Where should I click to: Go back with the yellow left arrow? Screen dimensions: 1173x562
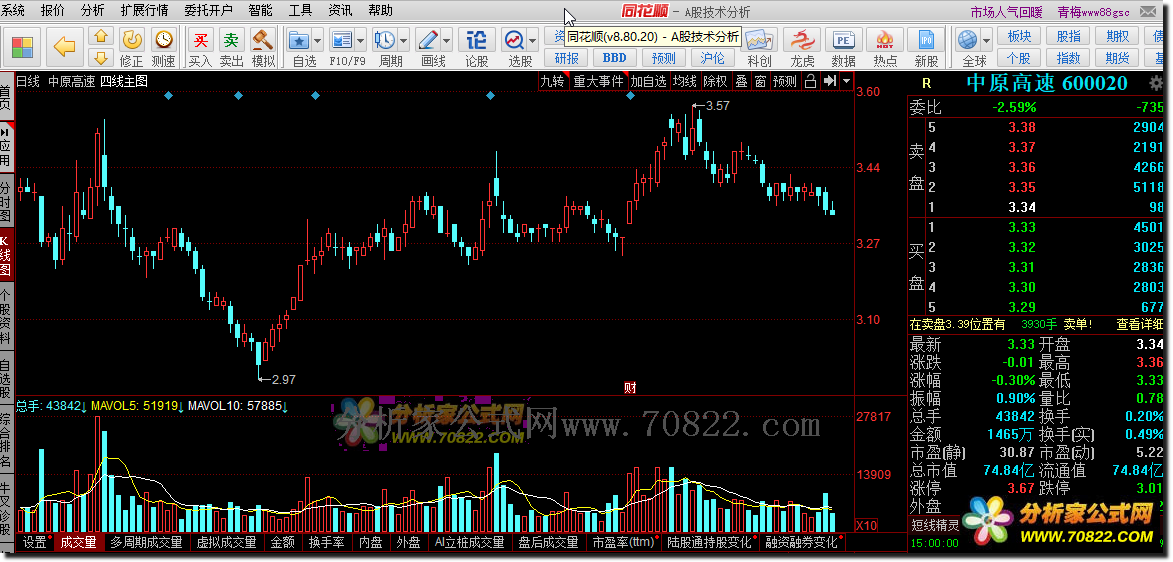(x=66, y=46)
